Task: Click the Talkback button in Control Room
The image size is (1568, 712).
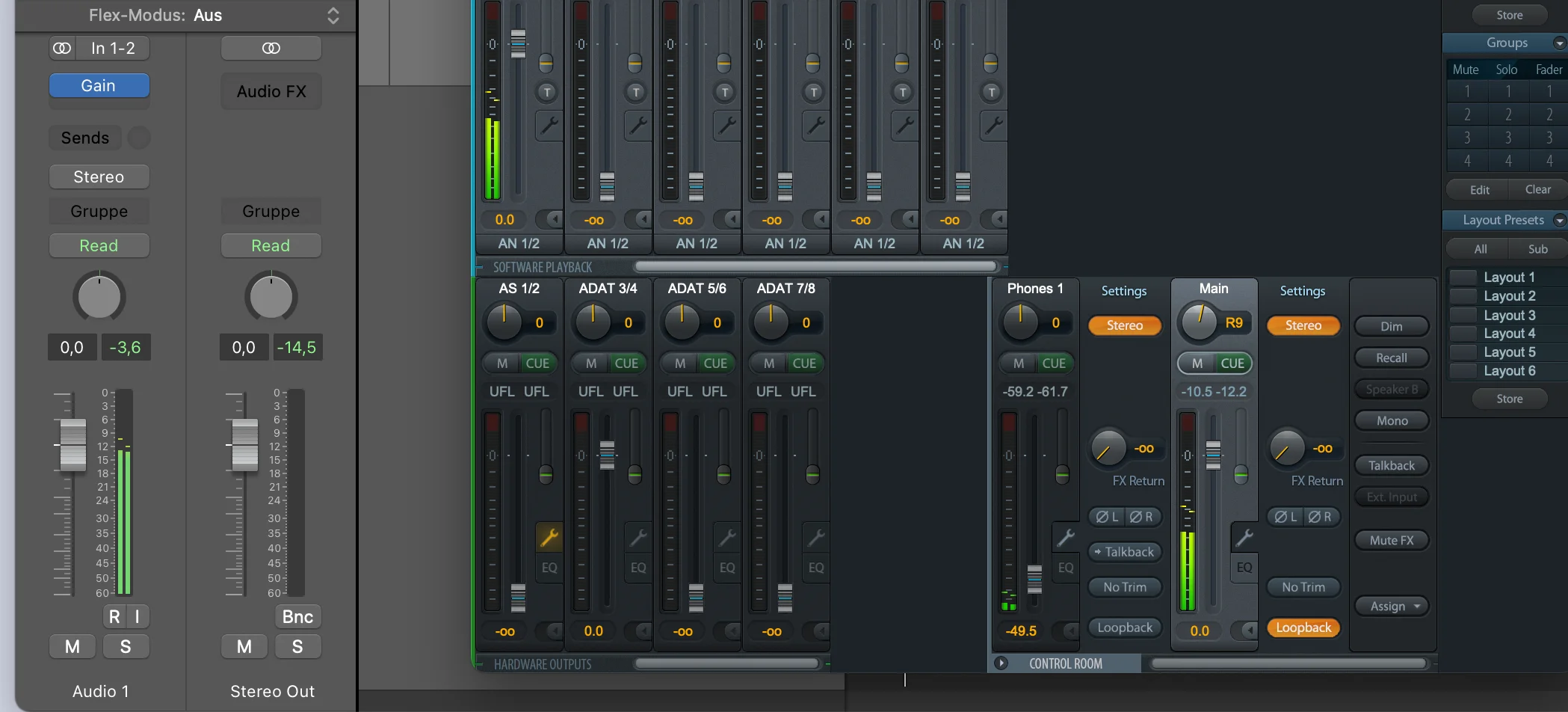Action: tap(1392, 466)
